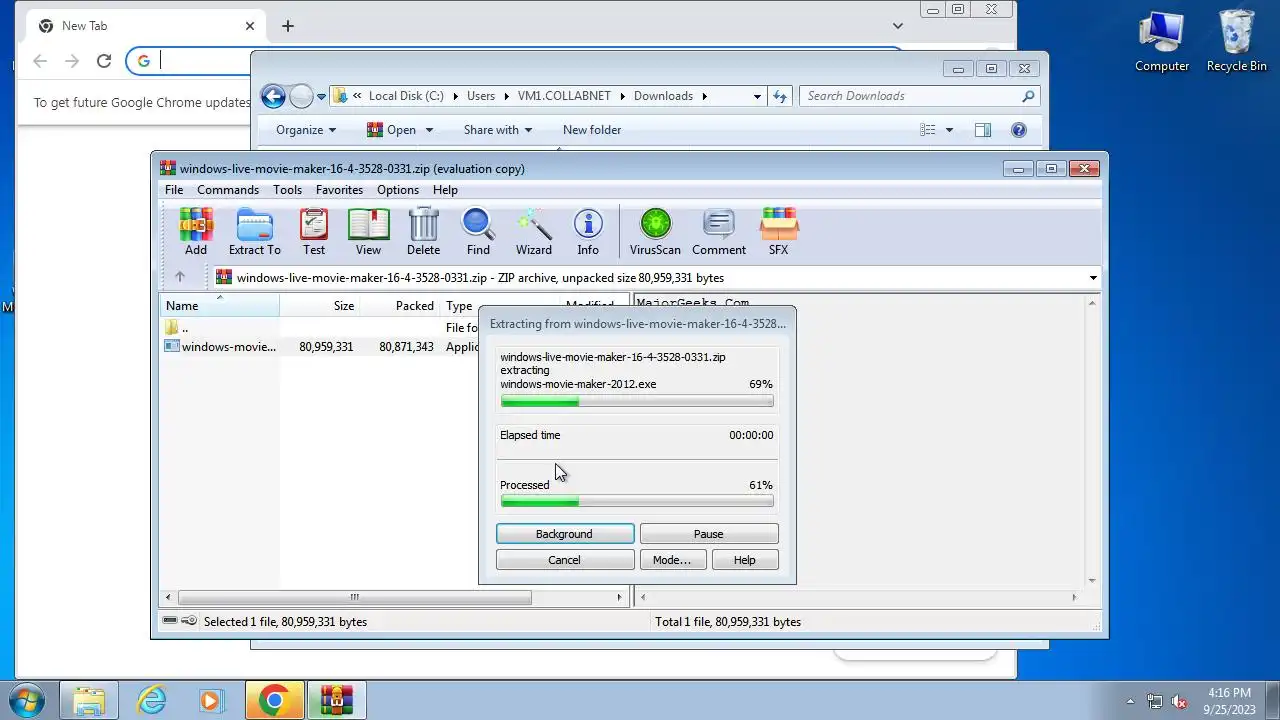Open Computer desktop icon
Image resolution: width=1280 pixels, height=720 pixels.
pyautogui.click(x=1162, y=40)
